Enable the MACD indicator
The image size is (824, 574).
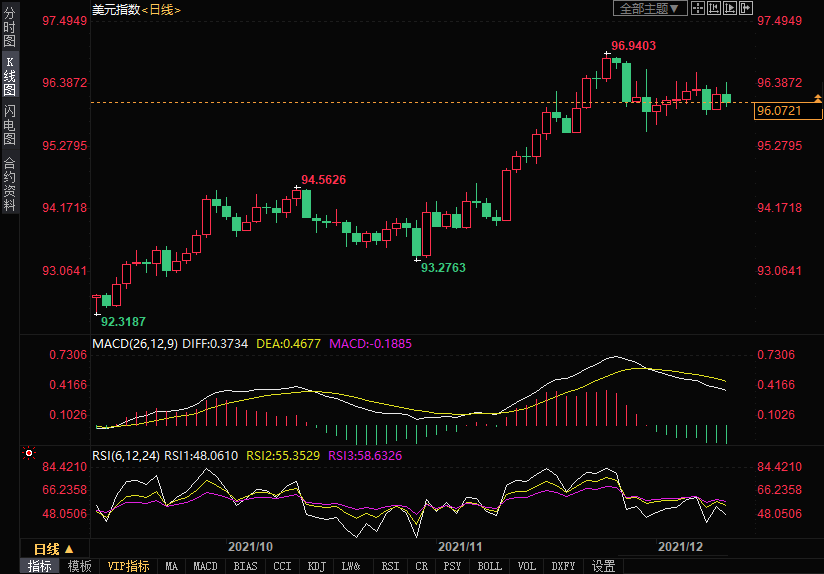205,566
